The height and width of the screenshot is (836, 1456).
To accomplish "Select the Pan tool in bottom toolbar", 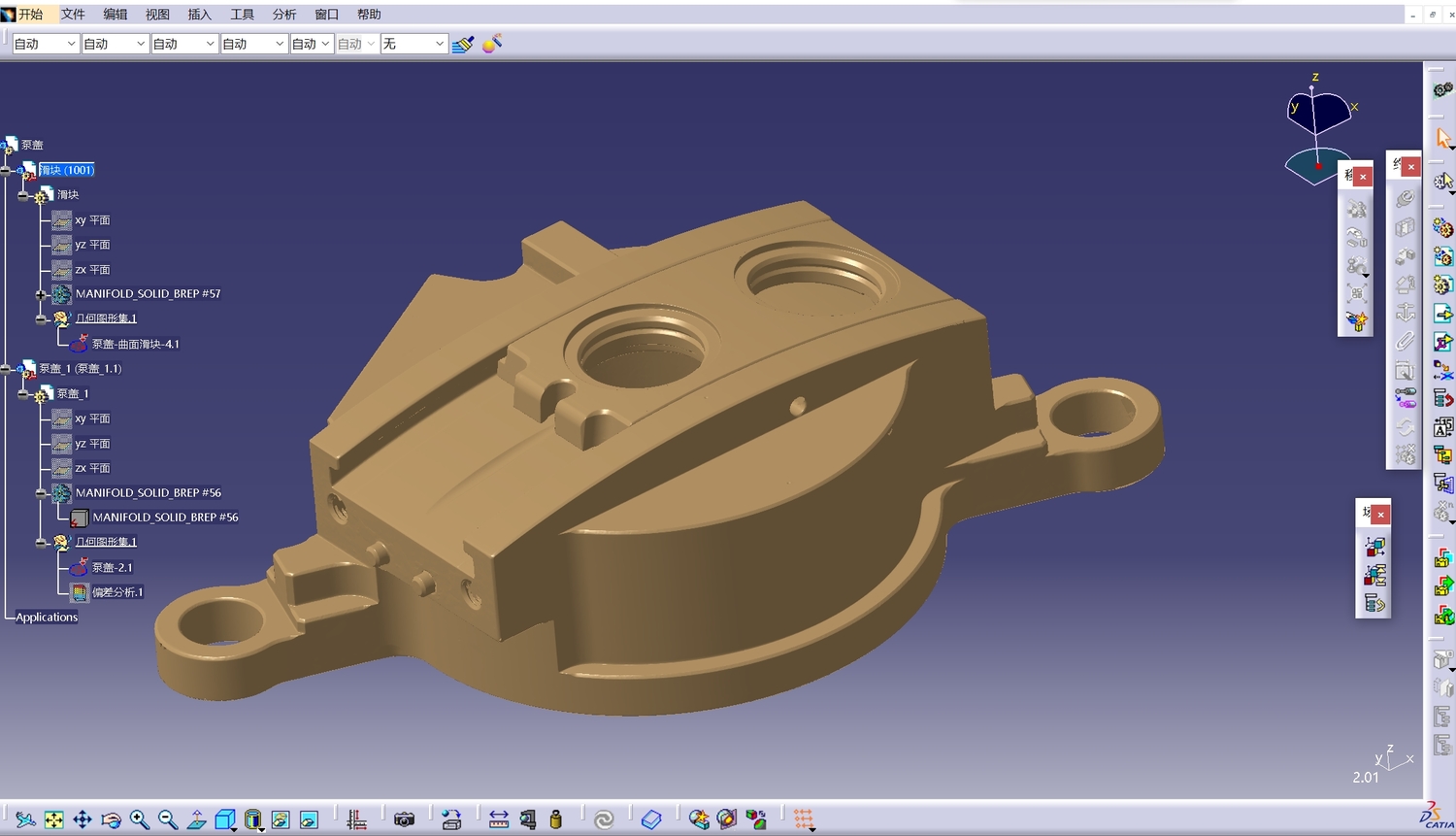I will tap(83, 819).
